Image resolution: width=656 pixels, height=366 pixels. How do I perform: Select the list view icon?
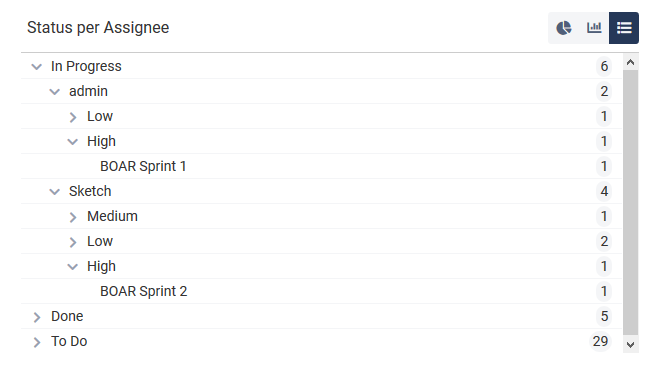[x=624, y=28]
